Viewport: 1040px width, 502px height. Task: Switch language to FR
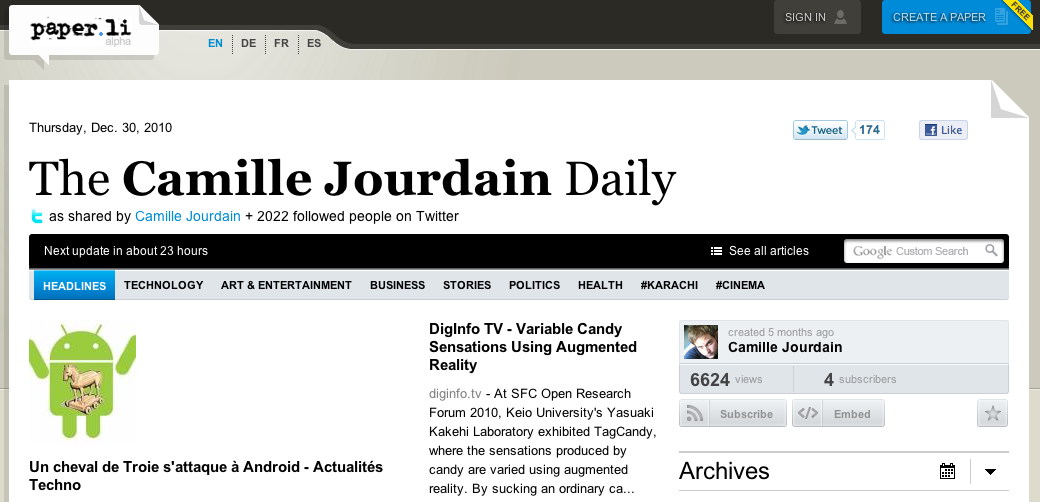[281, 43]
